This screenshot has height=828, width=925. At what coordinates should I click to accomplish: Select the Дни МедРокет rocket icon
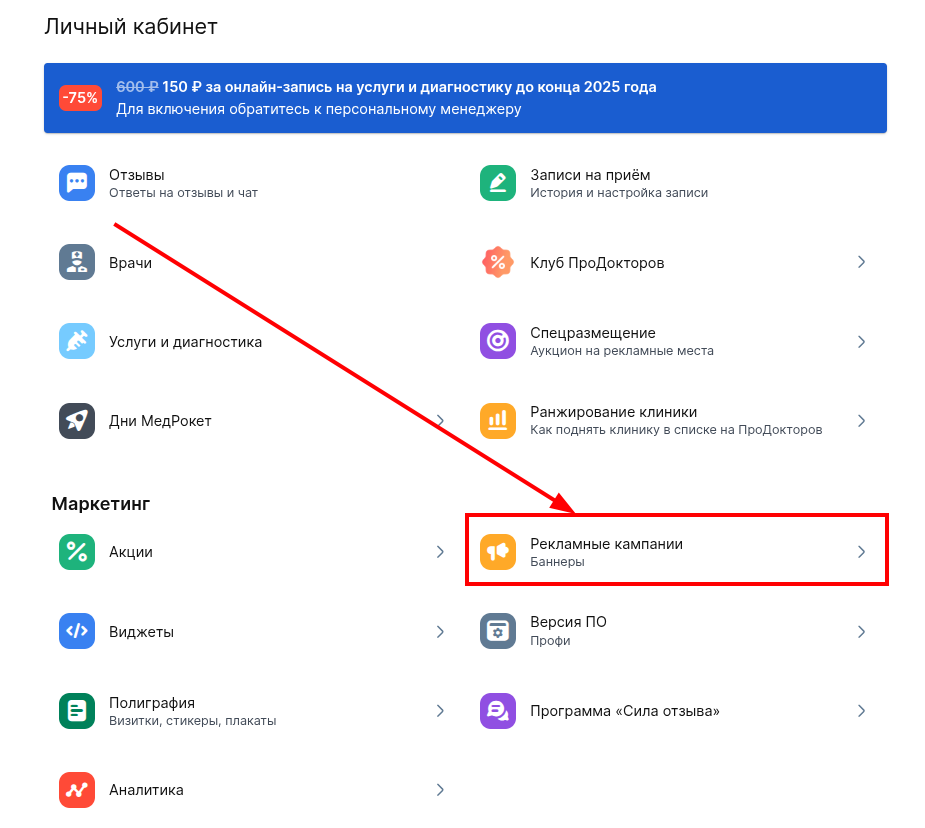coord(77,421)
